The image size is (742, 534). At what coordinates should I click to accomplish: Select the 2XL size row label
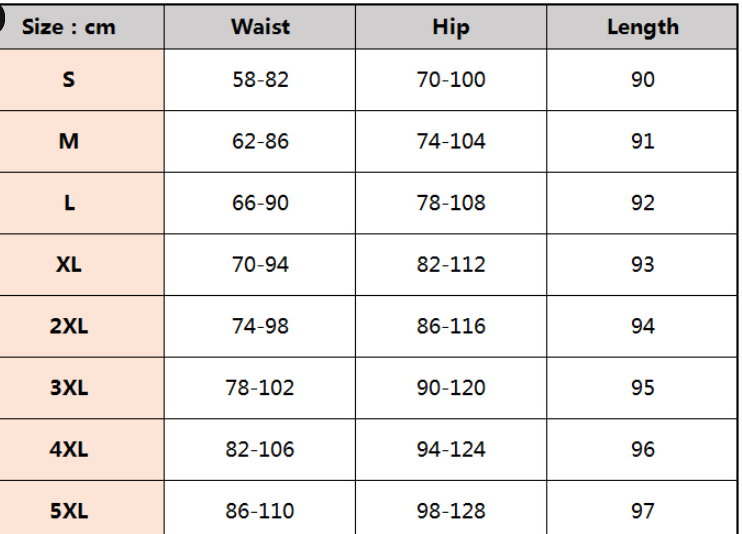coord(69,326)
